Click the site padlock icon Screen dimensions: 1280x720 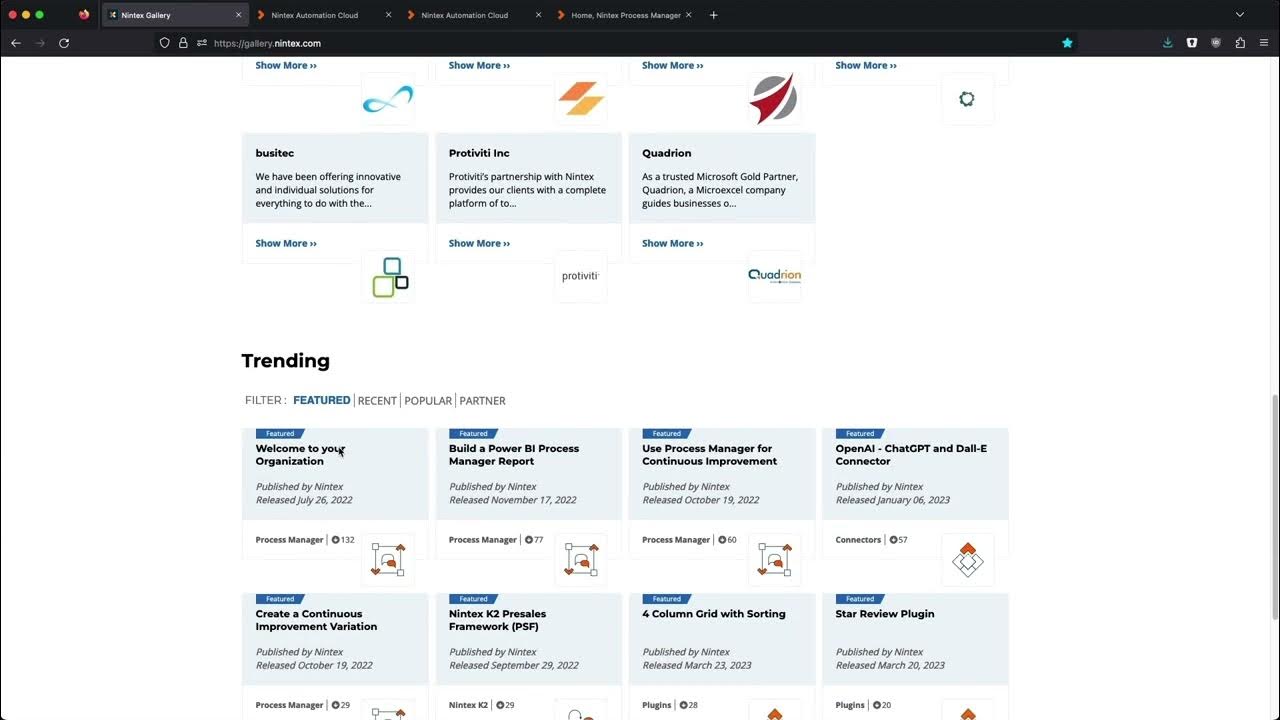pyautogui.click(x=183, y=43)
